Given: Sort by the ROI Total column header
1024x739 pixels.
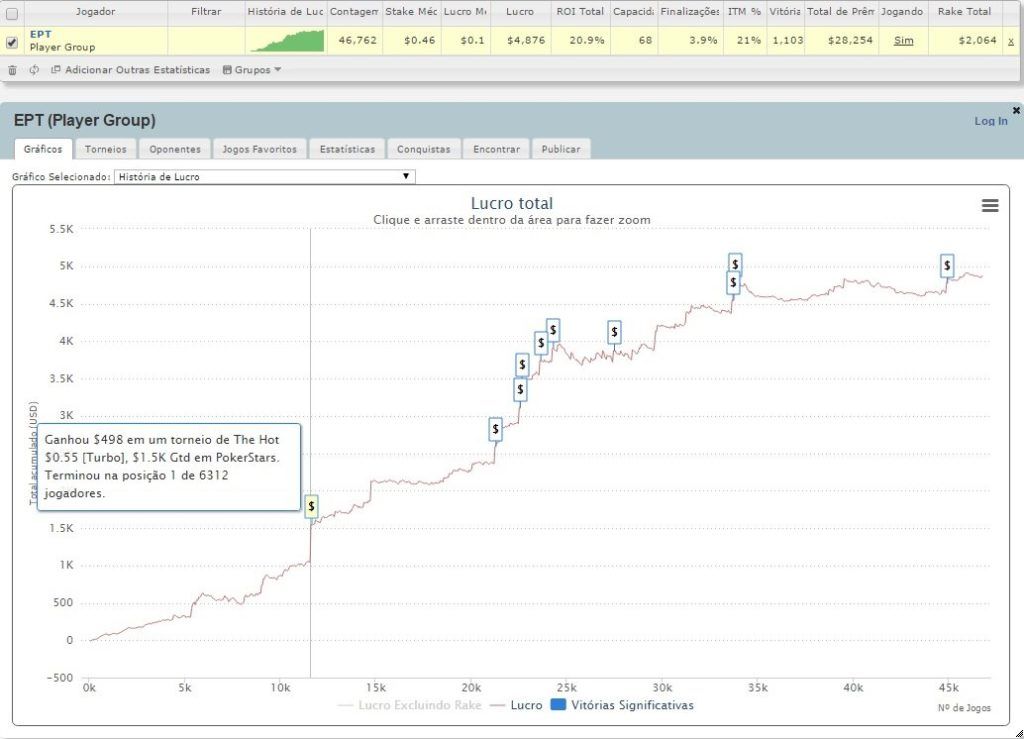Looking at the screenshot, I should pos(580,12).
